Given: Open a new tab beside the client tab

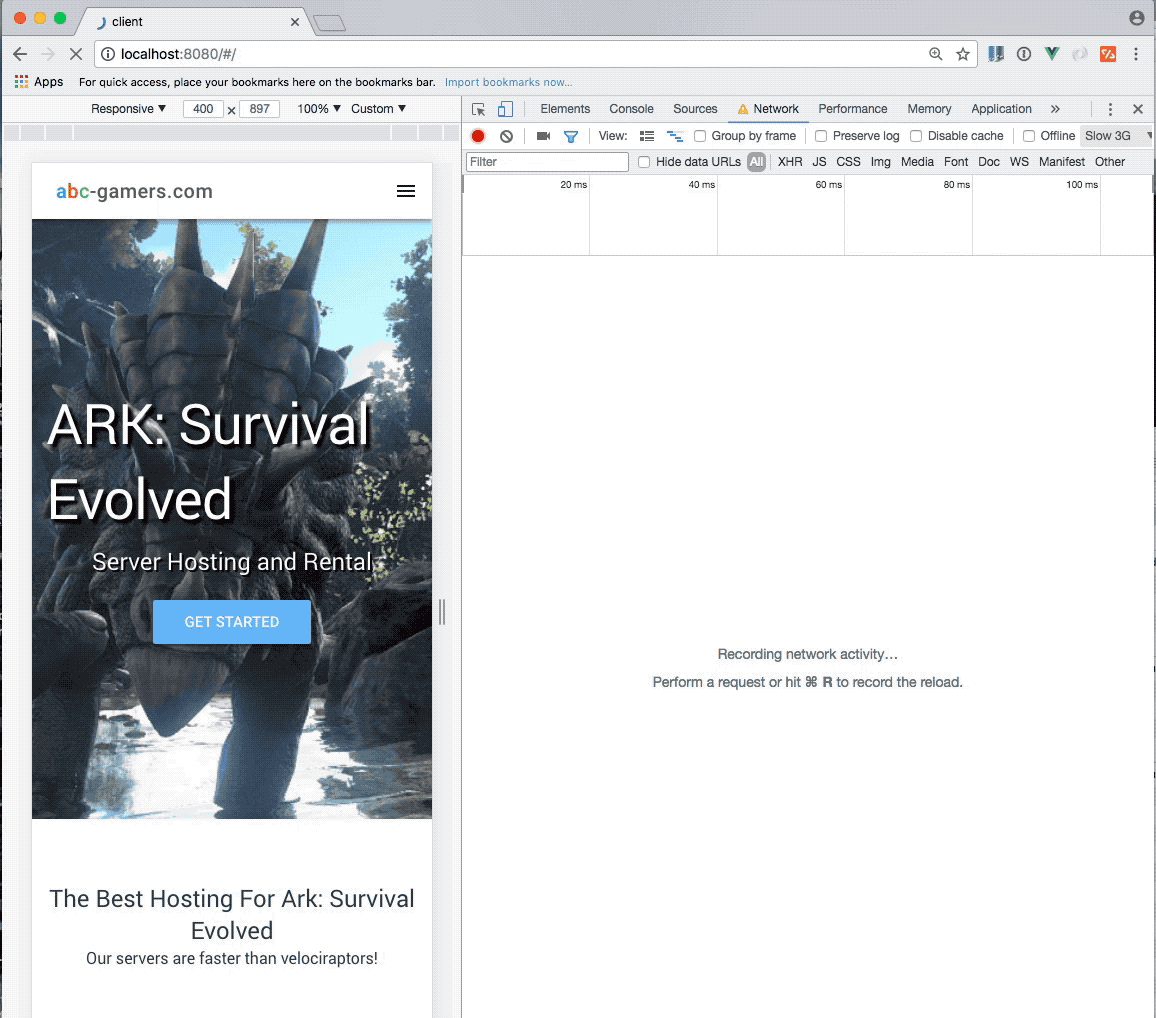Looking at the screenshot, I should point(330,23).
